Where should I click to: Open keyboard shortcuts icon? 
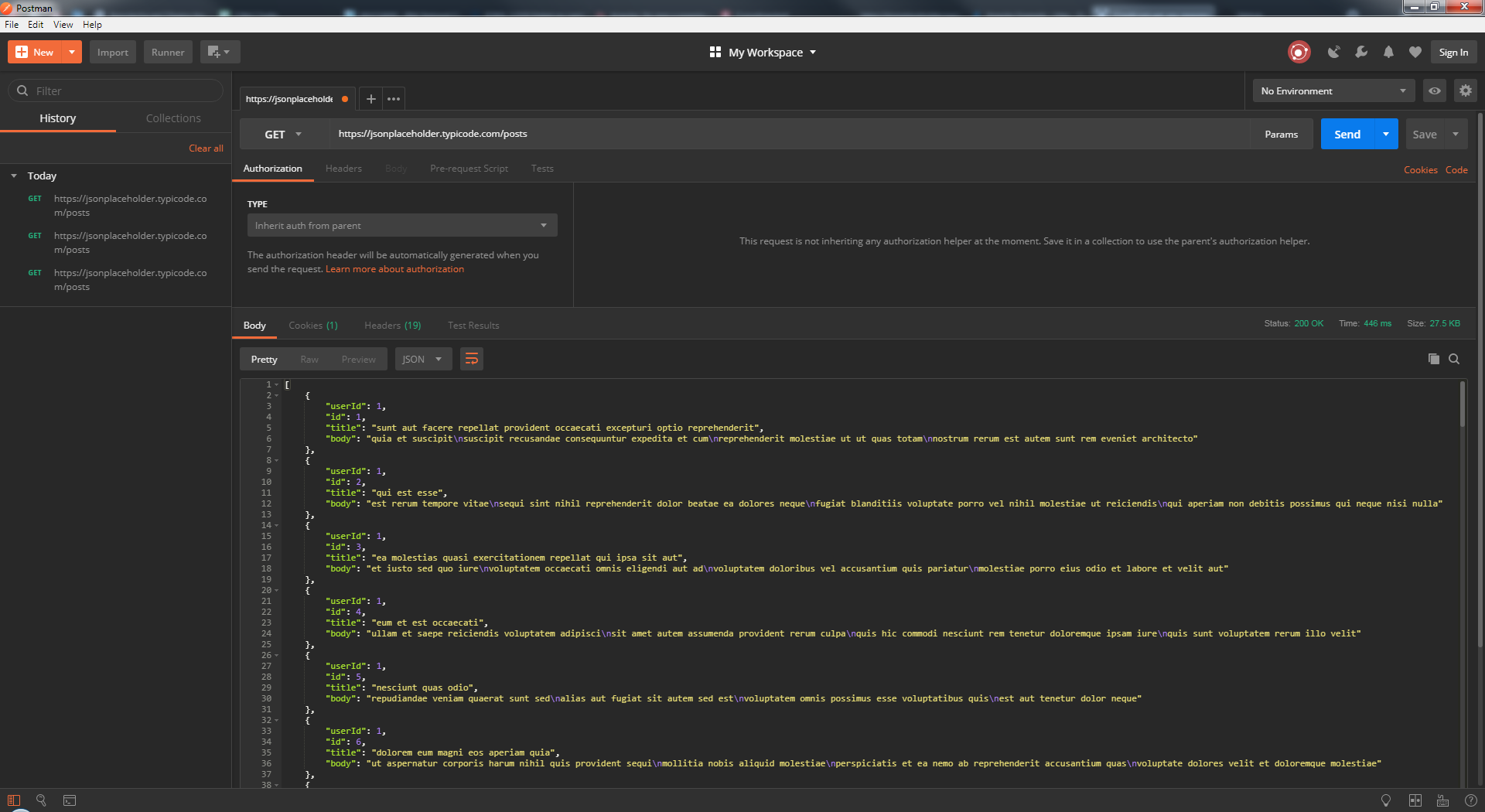(x=1442, y=800)
